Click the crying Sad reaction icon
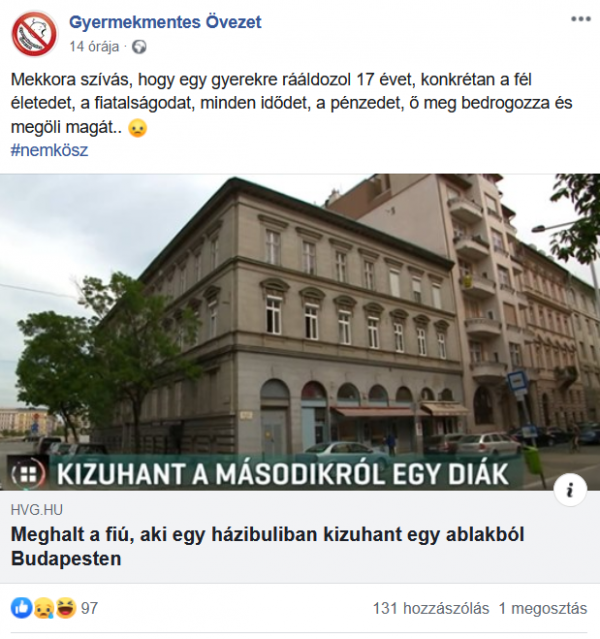600x639 pixels. (x=43, y=608)
